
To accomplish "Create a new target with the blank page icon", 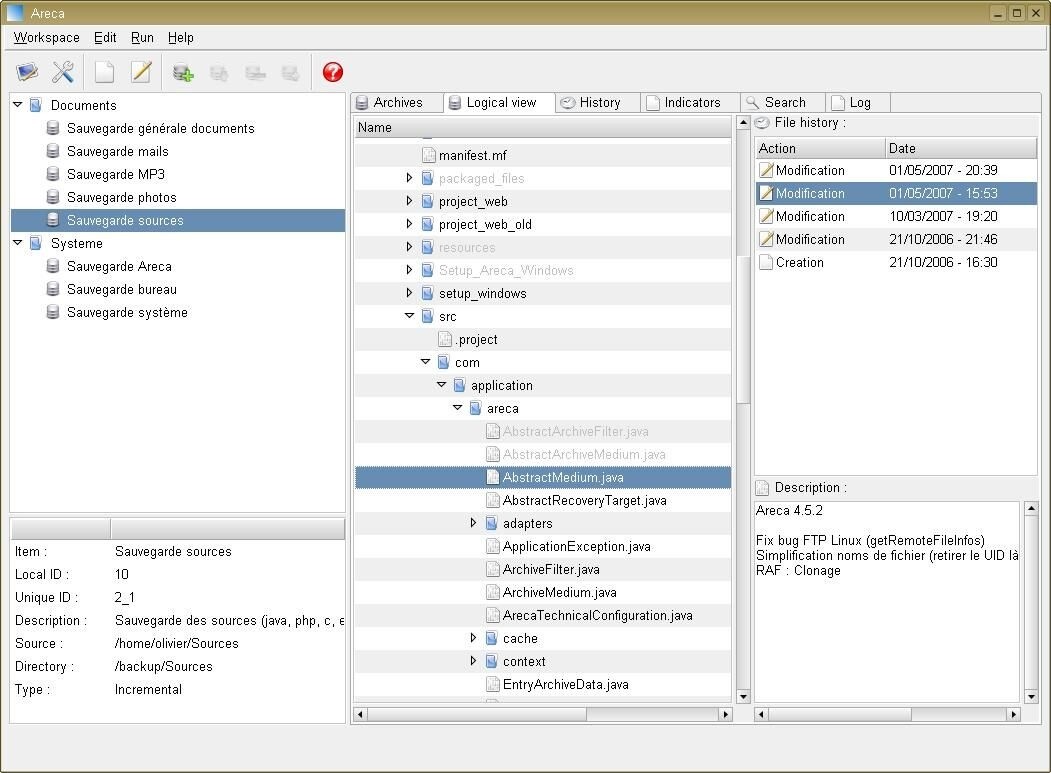I will (x=103, y=71).
